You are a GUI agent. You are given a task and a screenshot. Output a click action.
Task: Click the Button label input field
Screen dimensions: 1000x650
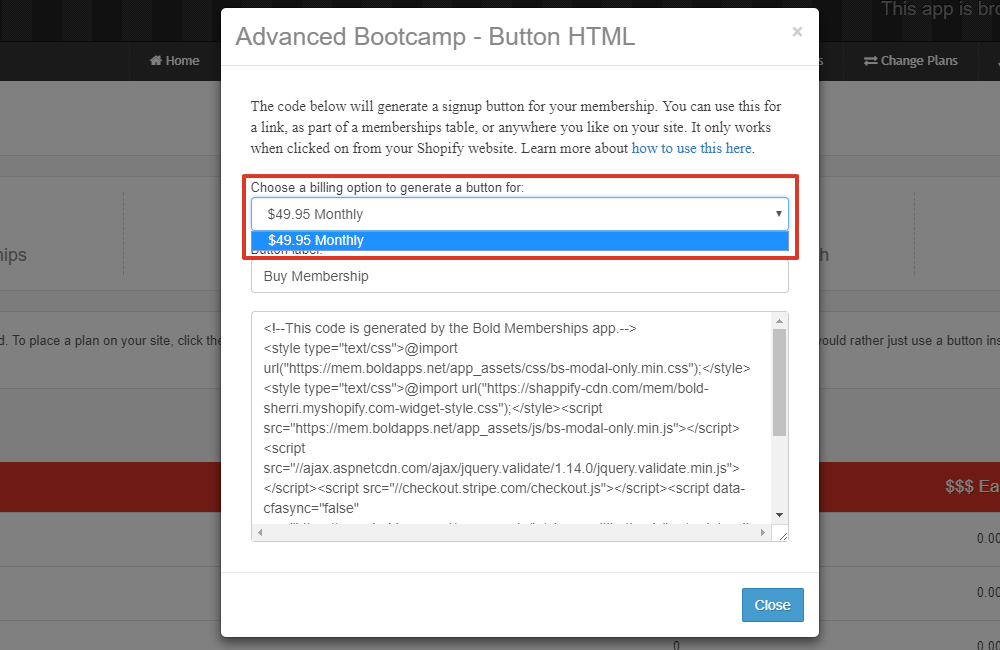520,276
